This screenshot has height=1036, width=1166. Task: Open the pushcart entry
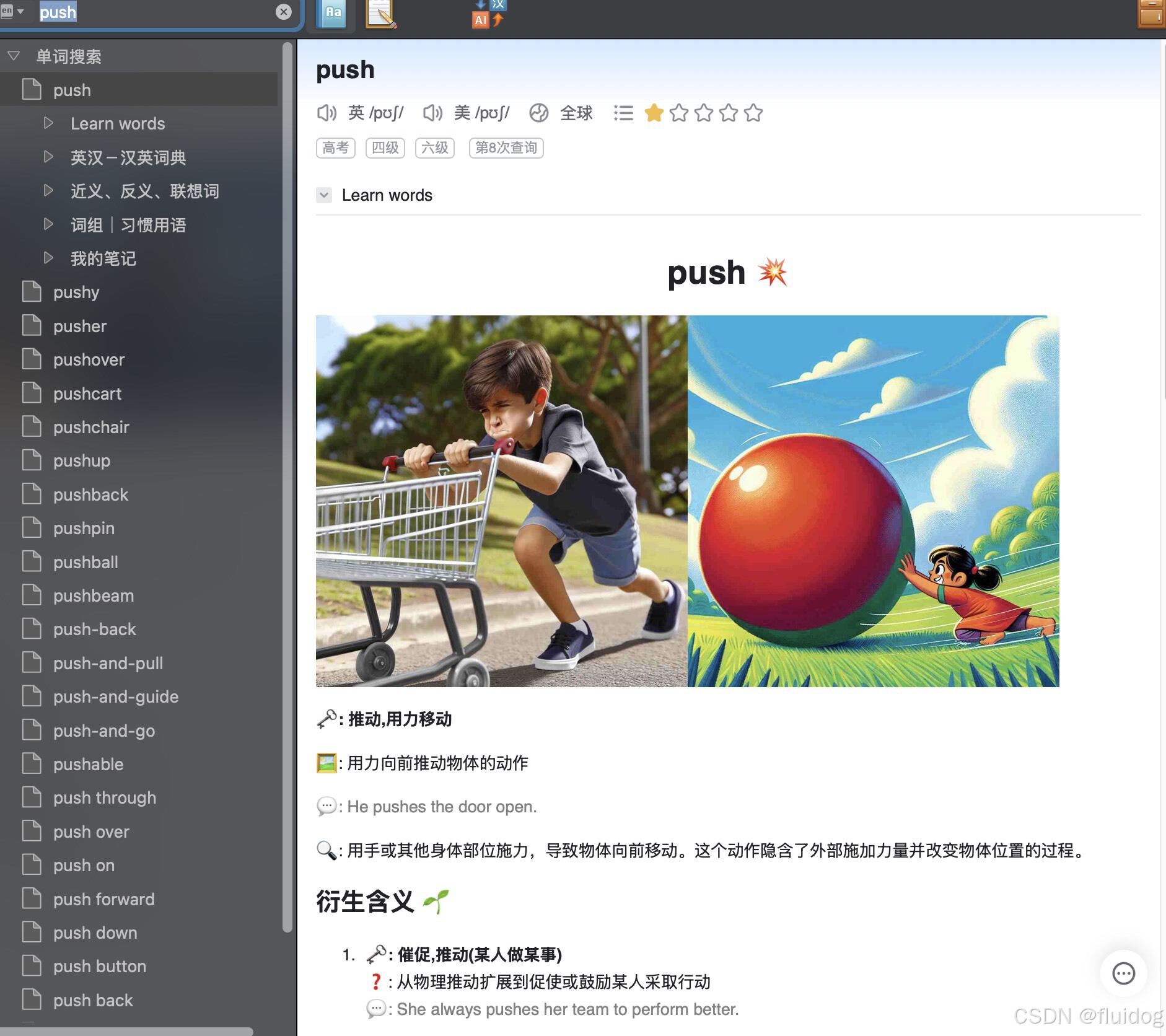[139, 393]
